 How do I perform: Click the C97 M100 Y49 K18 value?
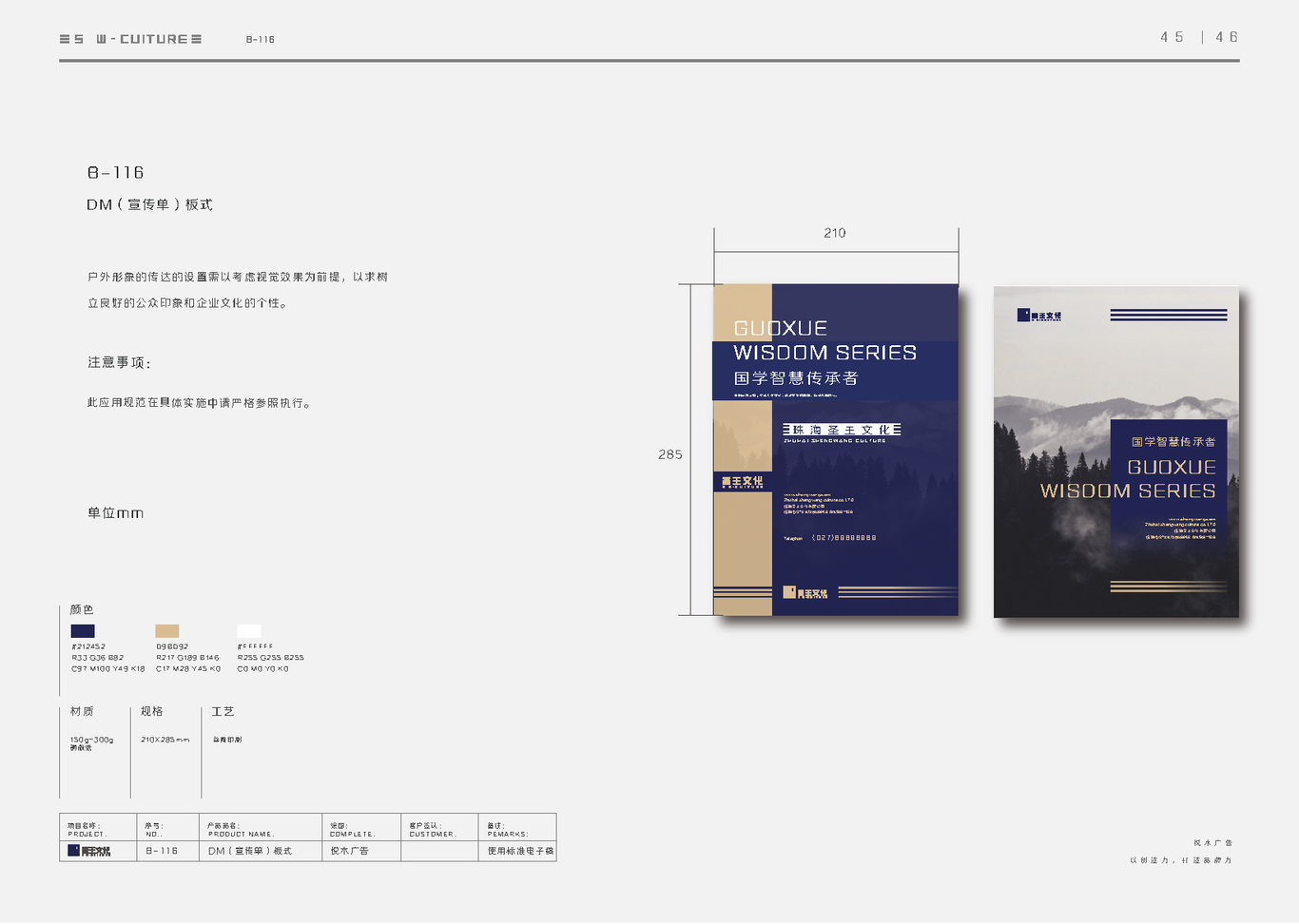pyautogui.click(x=107, y=669)
